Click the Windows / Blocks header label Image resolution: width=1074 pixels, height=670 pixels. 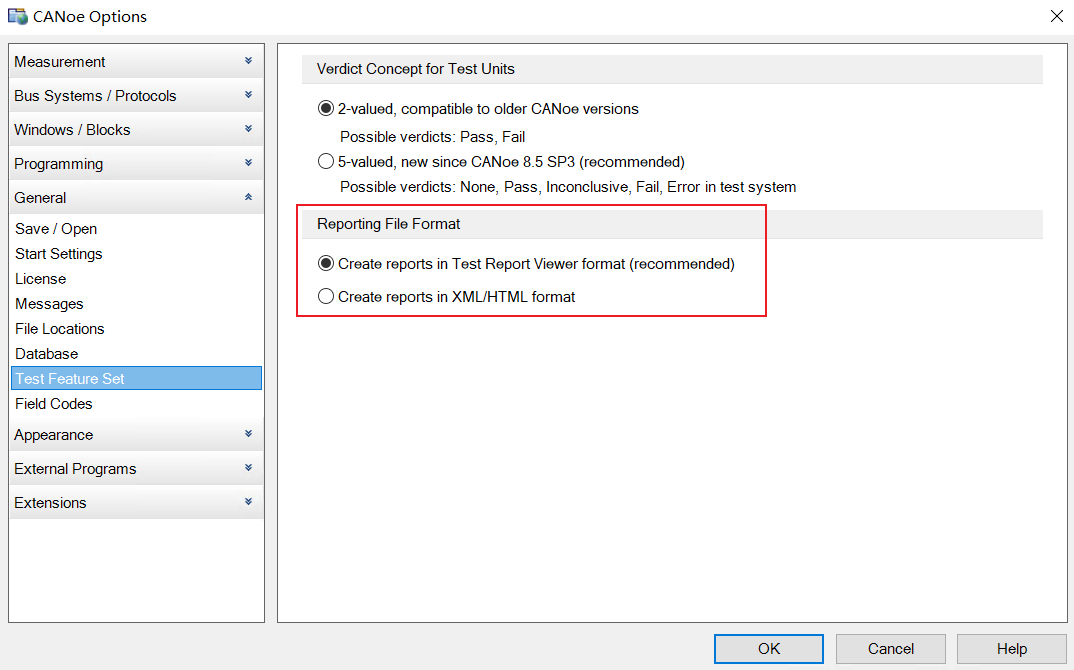tap(72, 129)
